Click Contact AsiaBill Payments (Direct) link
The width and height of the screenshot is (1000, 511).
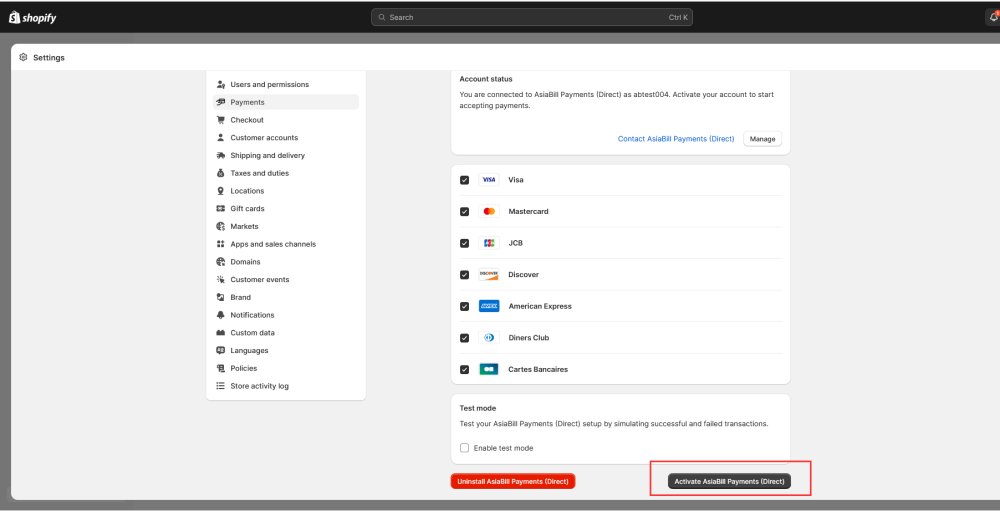click(676, 139)
